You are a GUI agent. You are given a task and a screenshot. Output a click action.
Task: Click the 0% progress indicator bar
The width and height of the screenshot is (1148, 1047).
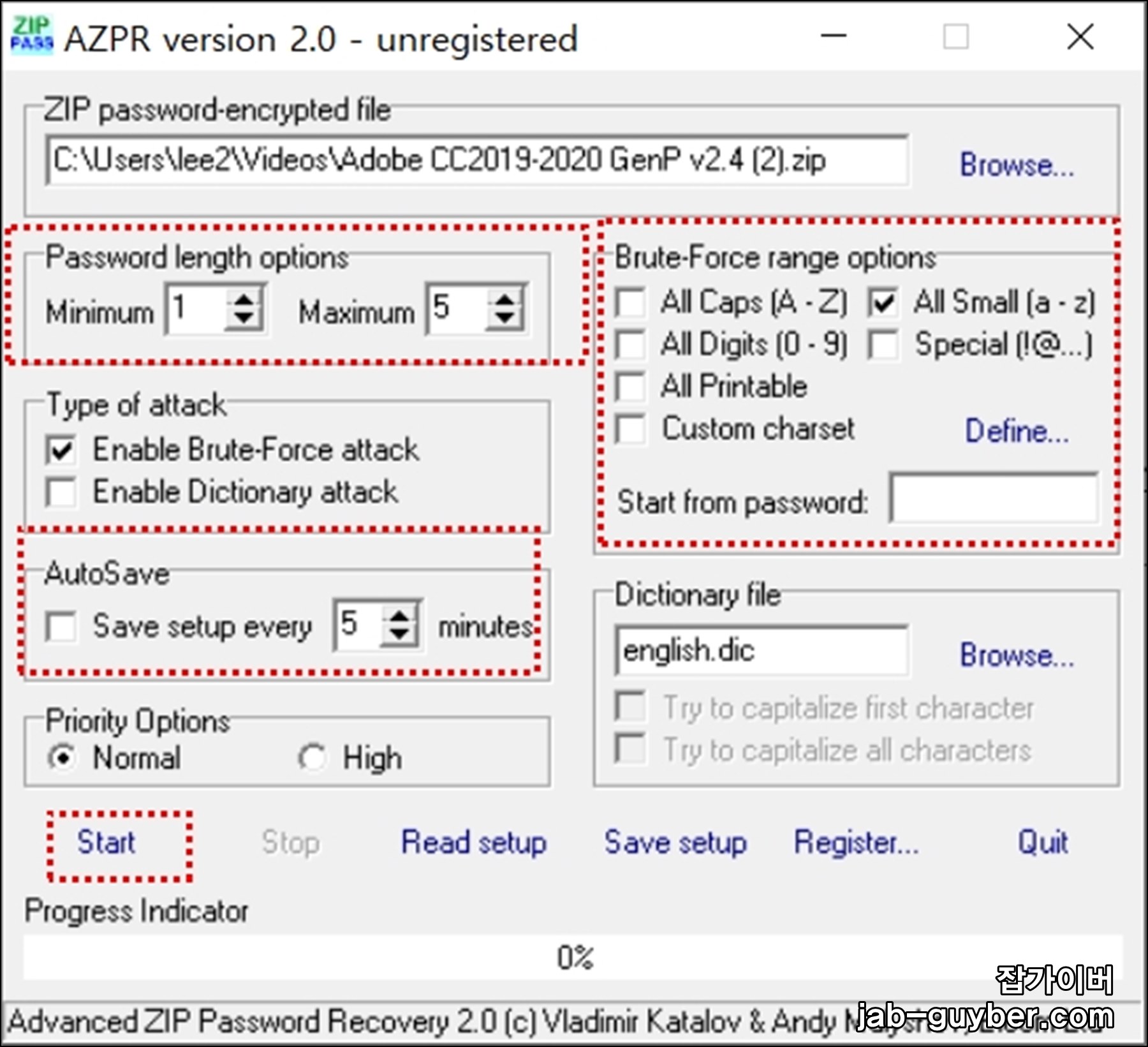pyautogui.click(x=573, y=957)
